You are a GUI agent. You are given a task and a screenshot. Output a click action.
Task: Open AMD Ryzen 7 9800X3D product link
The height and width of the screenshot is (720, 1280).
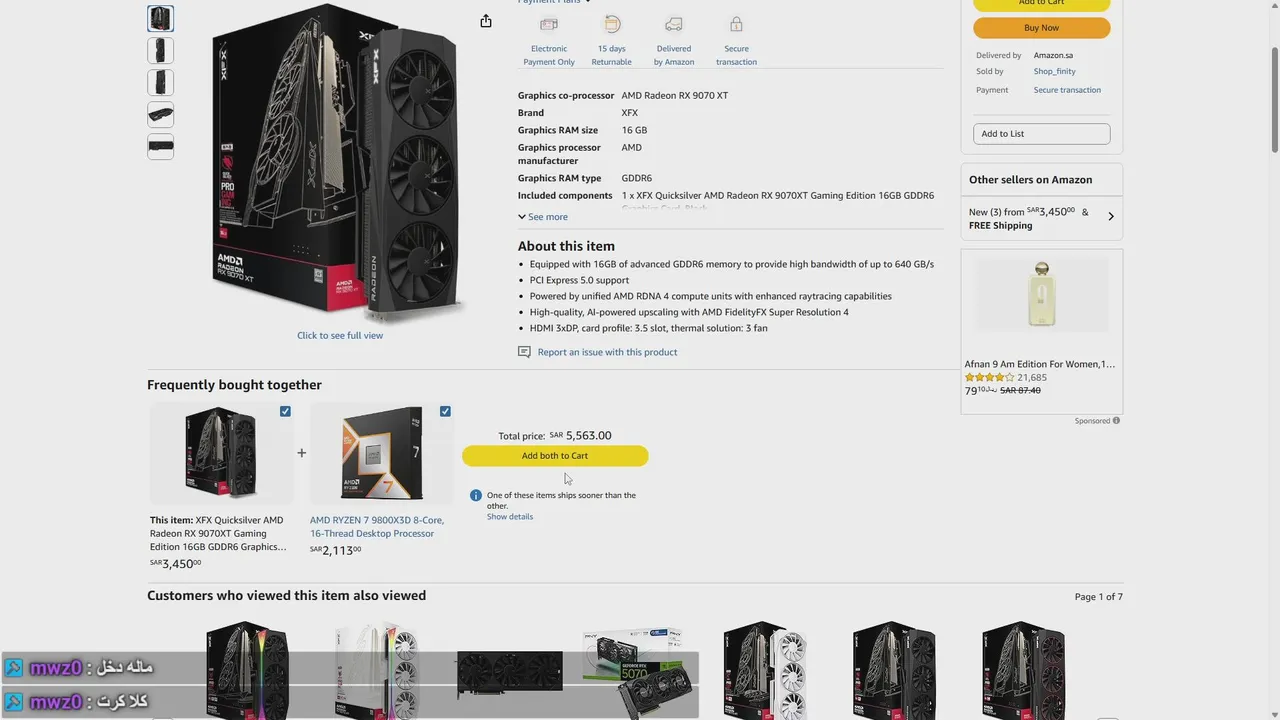click(377, 527)
